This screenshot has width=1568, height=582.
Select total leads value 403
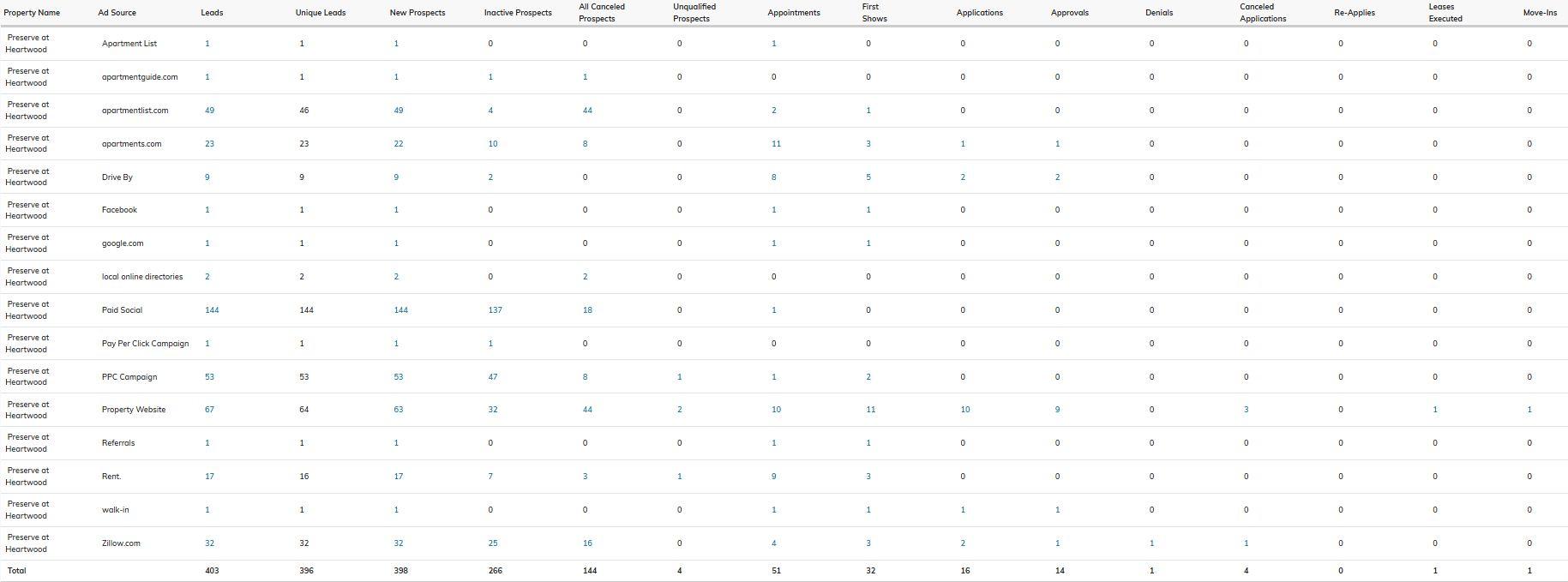[x=212, y=571]
